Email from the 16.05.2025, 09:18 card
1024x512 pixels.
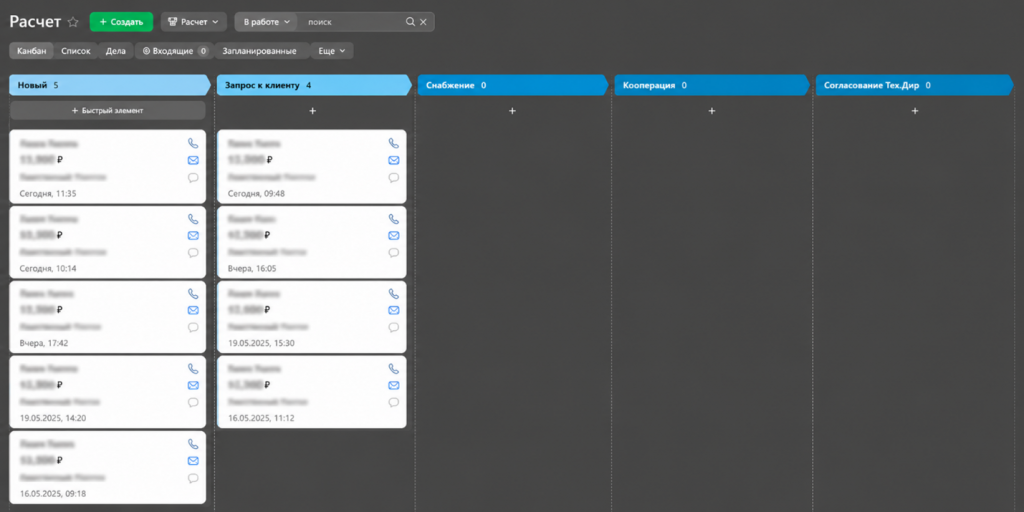[193, 460]
